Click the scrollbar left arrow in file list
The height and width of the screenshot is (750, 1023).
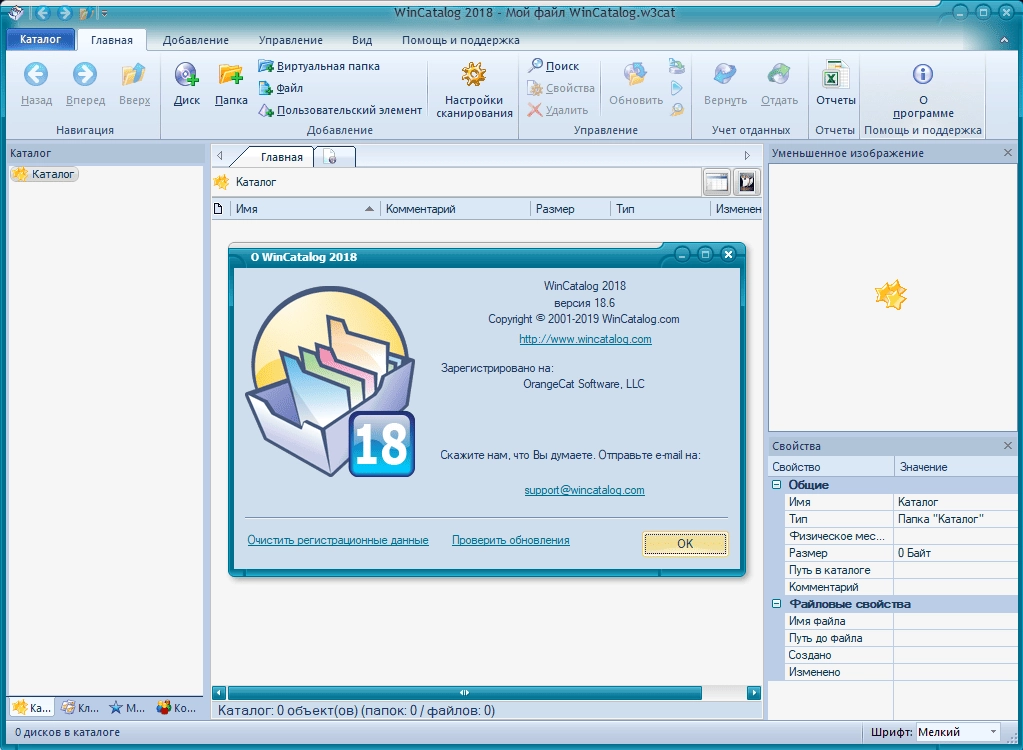[x=219, y=693]
